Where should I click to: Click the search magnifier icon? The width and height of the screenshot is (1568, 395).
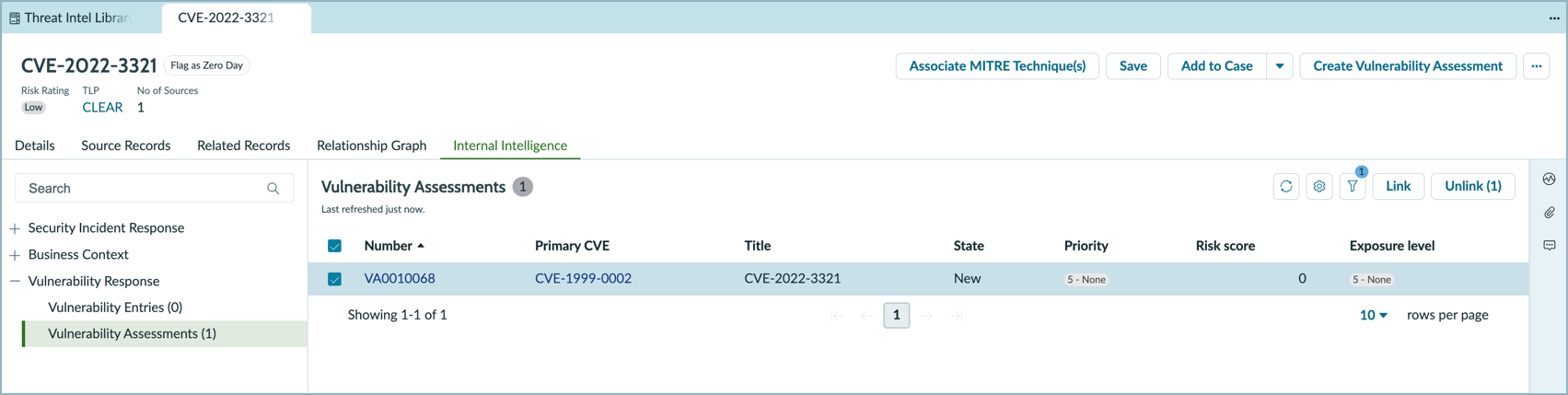(273, 189)
